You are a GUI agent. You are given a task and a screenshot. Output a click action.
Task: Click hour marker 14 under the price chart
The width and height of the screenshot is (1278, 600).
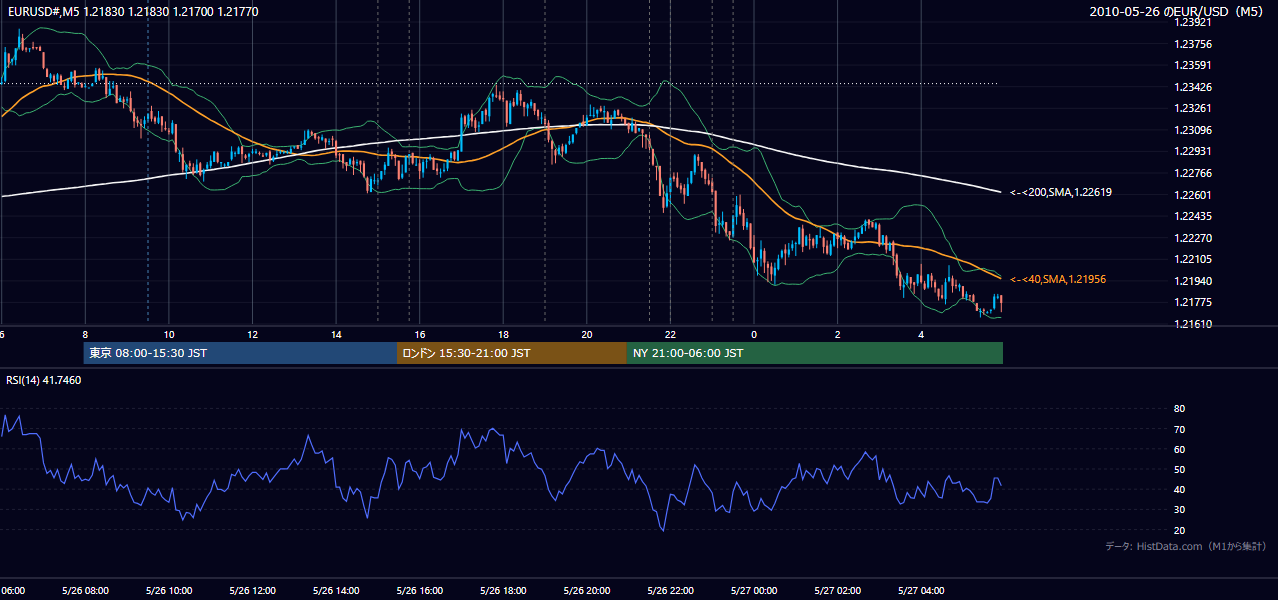pos(337,334)
